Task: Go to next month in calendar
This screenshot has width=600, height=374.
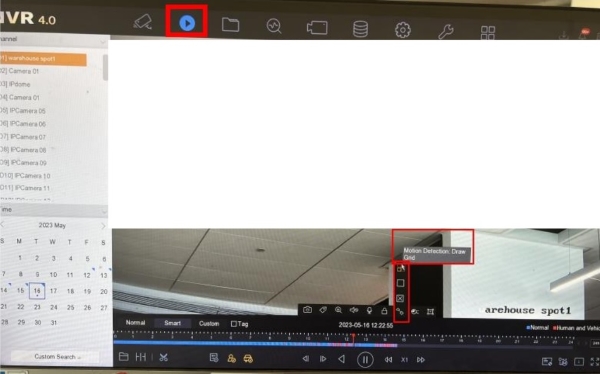Action: 103,226
